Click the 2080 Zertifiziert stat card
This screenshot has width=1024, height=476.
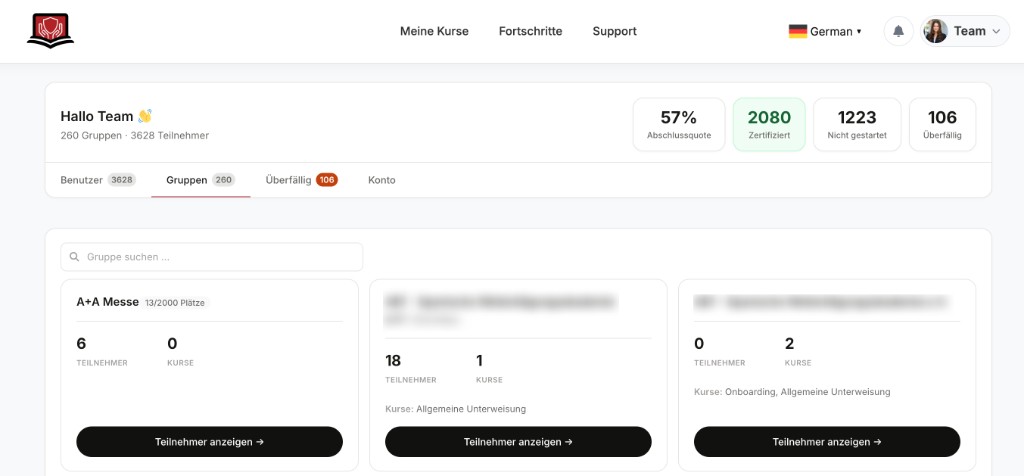[769, 125]
